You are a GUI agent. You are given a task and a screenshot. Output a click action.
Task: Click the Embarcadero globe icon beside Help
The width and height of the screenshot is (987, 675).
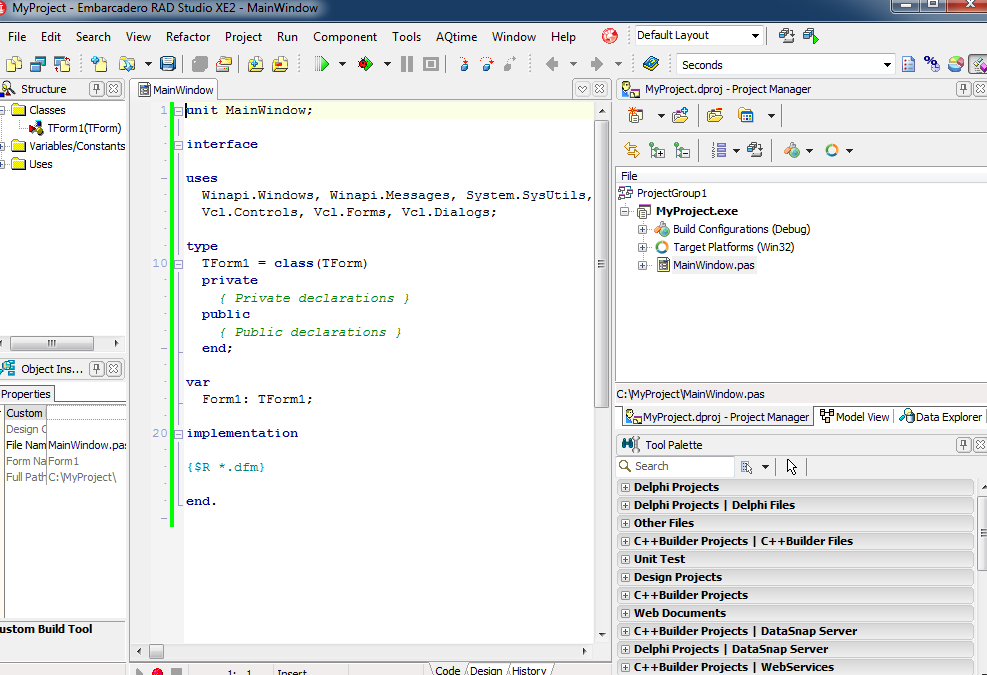[x=609, y=36]
